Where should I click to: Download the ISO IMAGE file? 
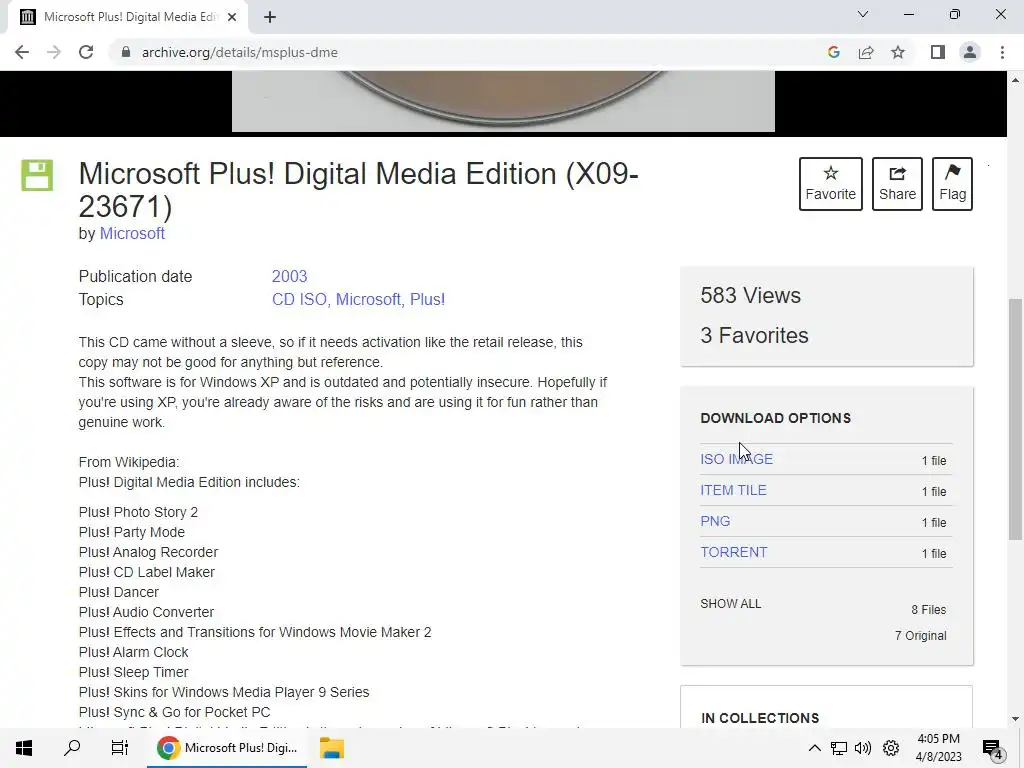tap(737, 459)
